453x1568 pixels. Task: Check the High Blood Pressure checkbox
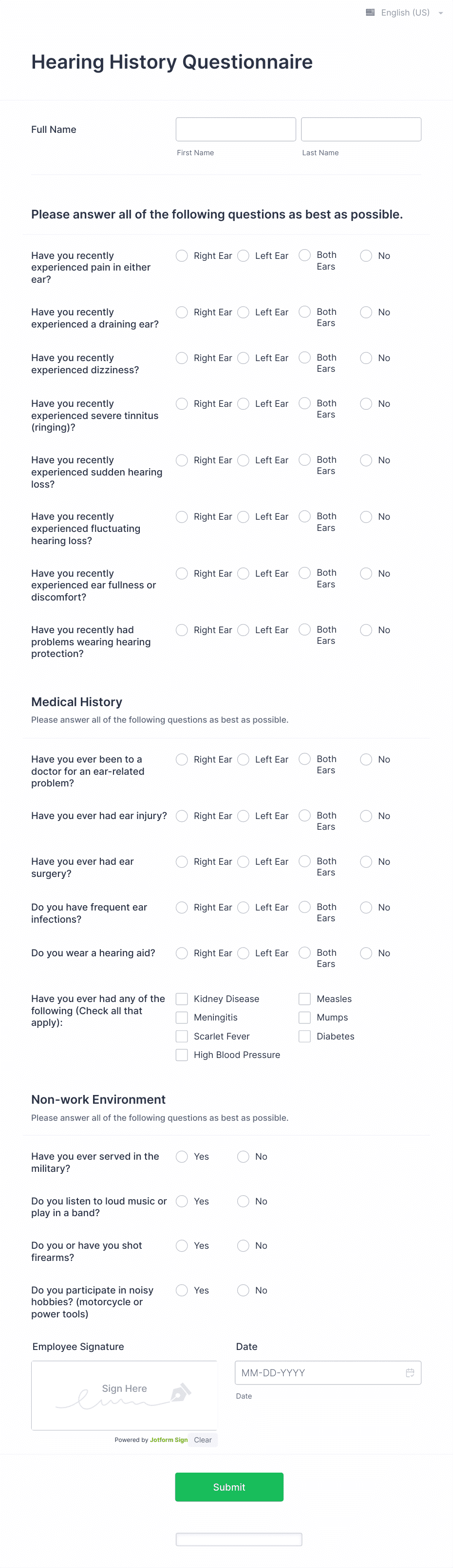pyautogui.click(x=181, y=1055)
